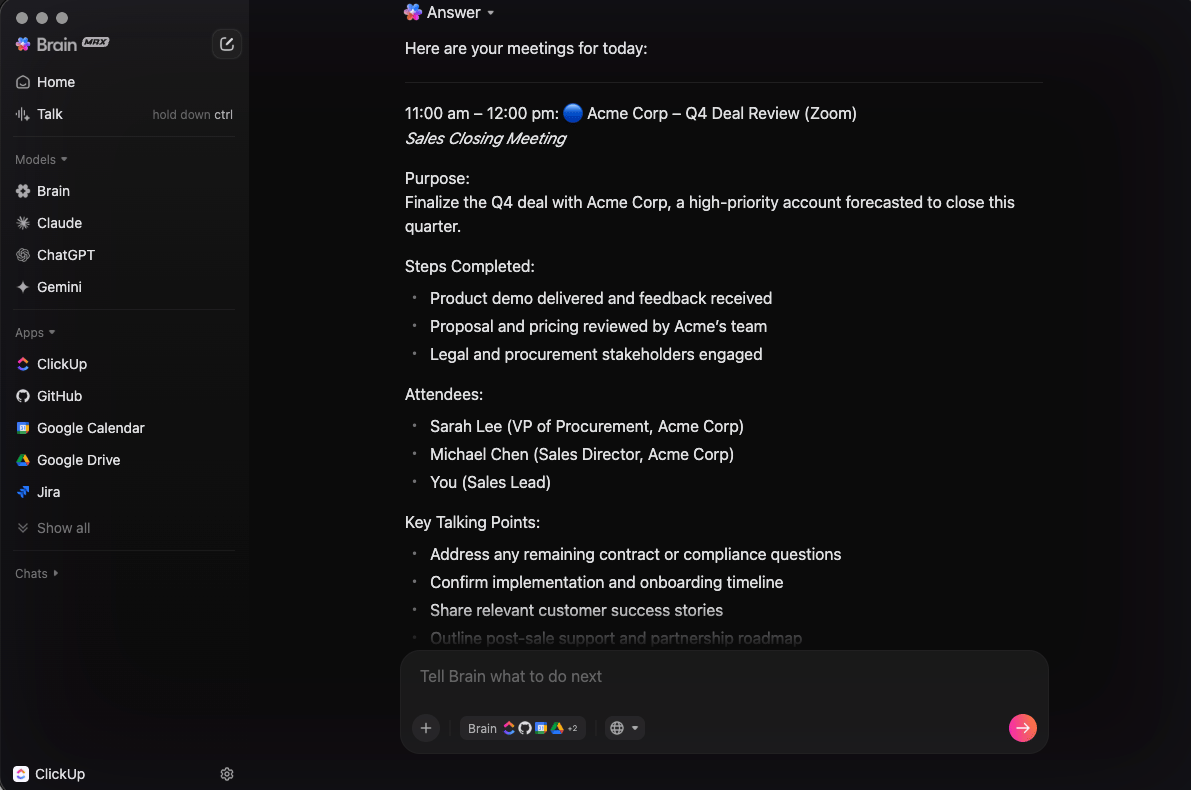Switch to the Gemini model
The image size is (1191, 790).
pos(59,287)
